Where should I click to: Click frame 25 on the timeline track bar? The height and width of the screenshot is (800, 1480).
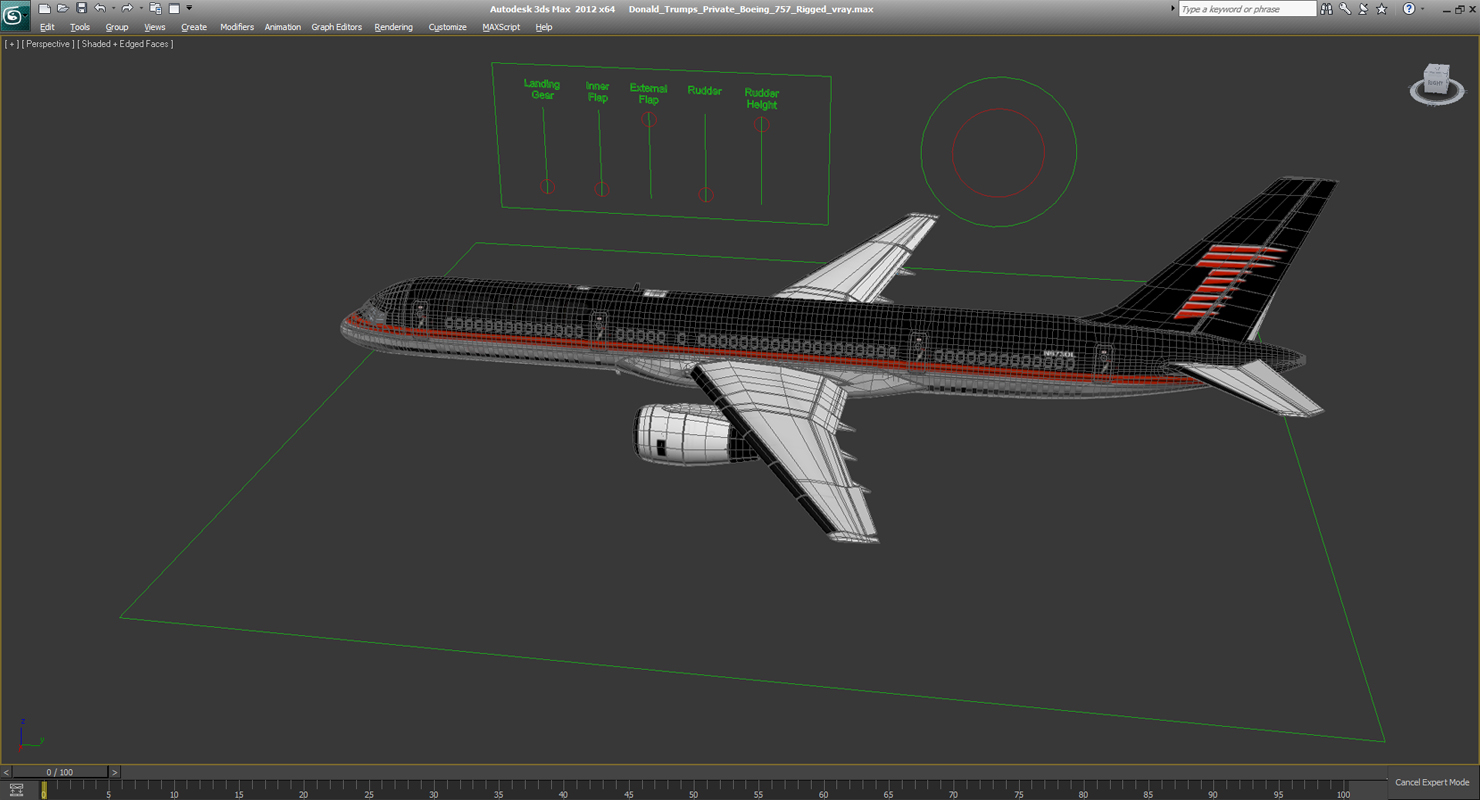coord(369,789)
